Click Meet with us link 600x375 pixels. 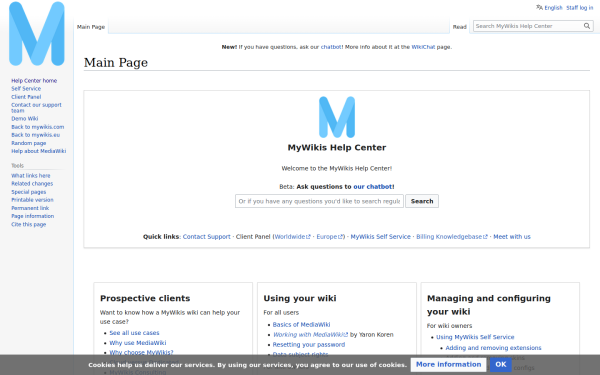tap(512, 237)
